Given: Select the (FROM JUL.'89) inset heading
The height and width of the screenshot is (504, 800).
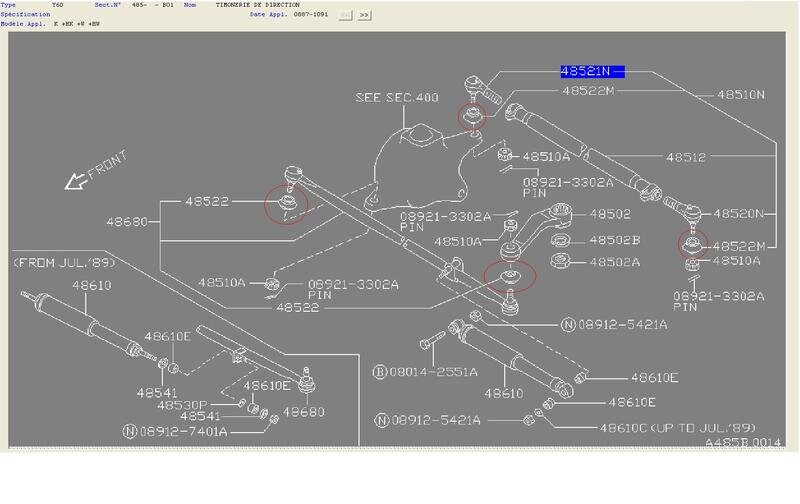Looking at the screenshot, I should point(60,261).
